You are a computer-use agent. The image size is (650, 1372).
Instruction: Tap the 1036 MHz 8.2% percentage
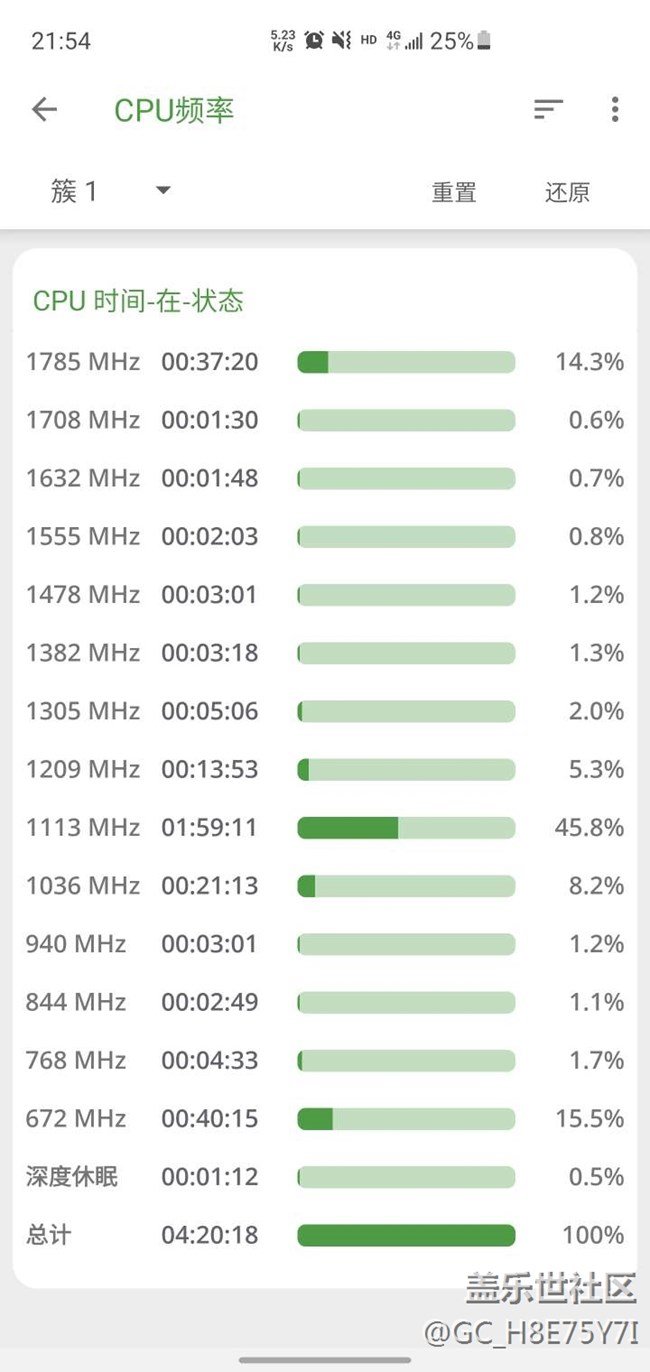pyautogui.click(x=596, y=886)
